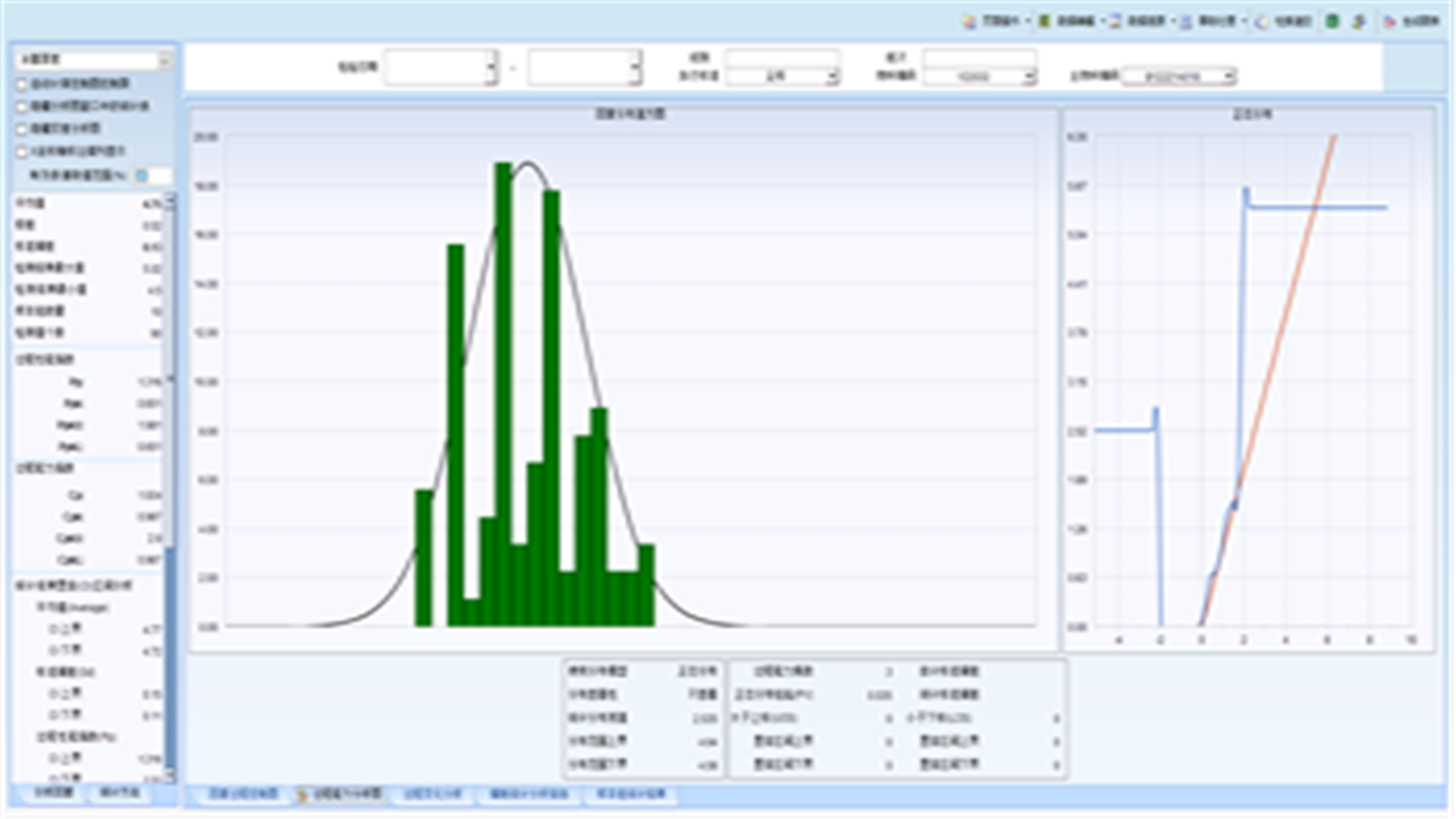Open dropdown arrow after third toolbar button
The height and width of the screenshot is (819, 1456).
coord(1172,21)
